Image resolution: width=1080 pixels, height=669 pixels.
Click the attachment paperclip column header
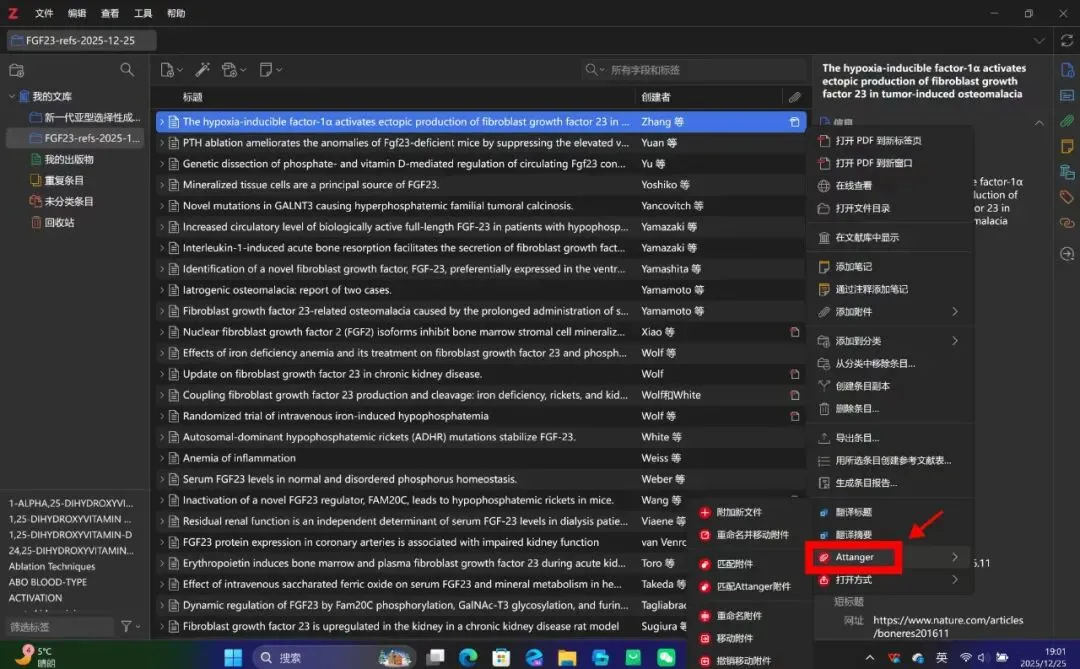(x=795, y=97)
